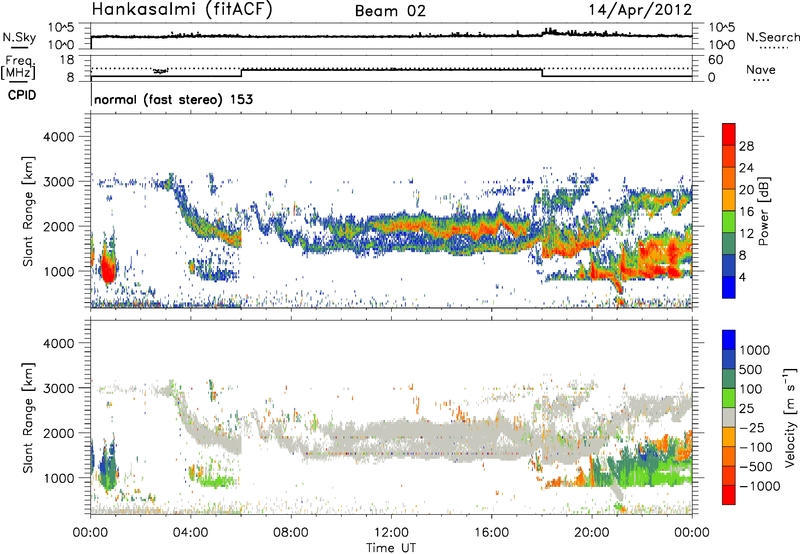Click the title 'Hankasalmi (fitACF)'
The image size is (800, 554).
182,10
